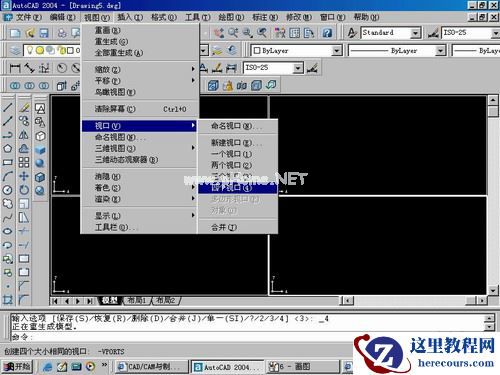Open the Help question mark icon
The height and width of the screenshot is (375, 500).
pyautogui.click(x=327, y=33)
